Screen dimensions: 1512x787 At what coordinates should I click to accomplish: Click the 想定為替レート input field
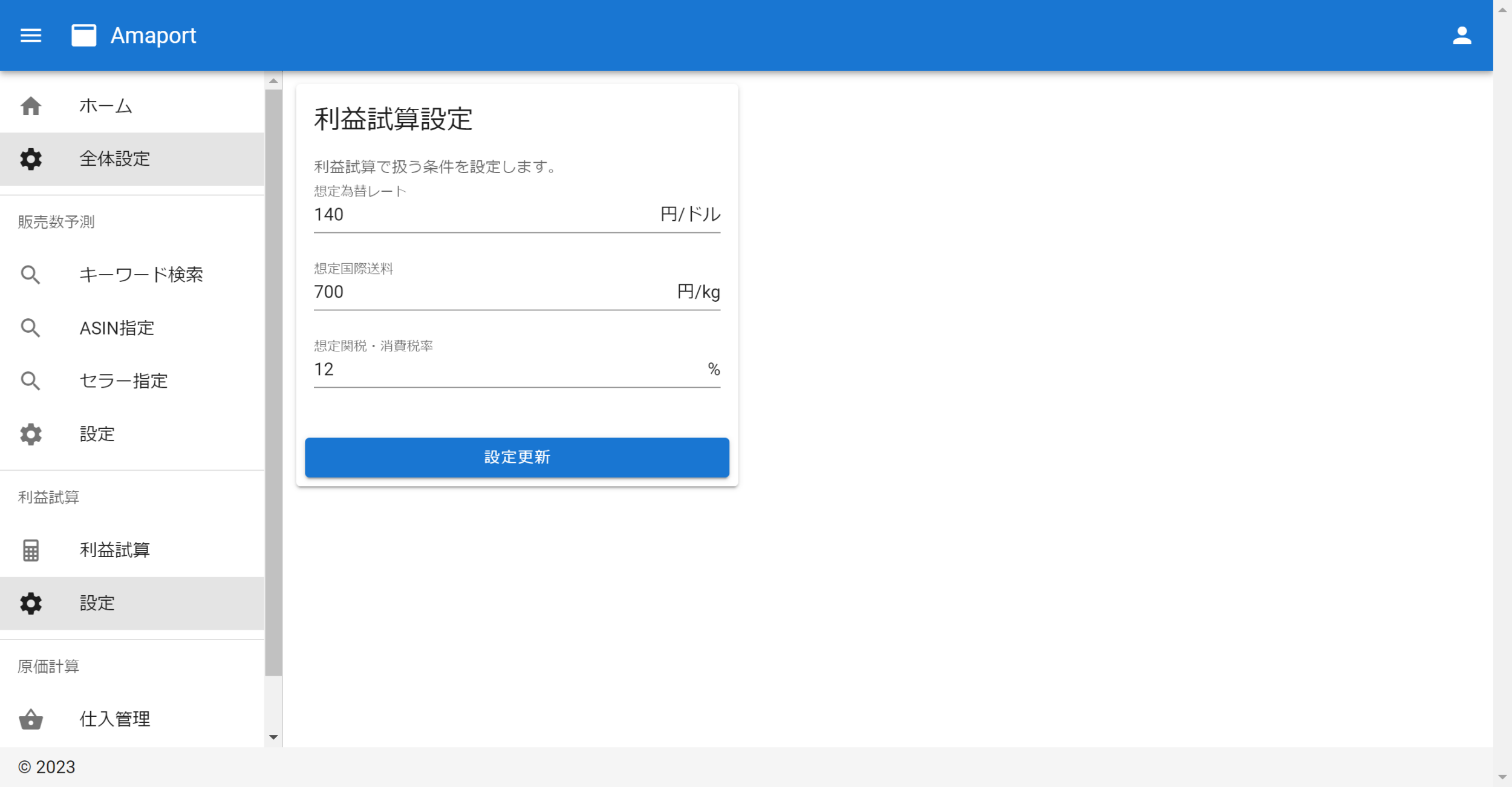(484, 215)
